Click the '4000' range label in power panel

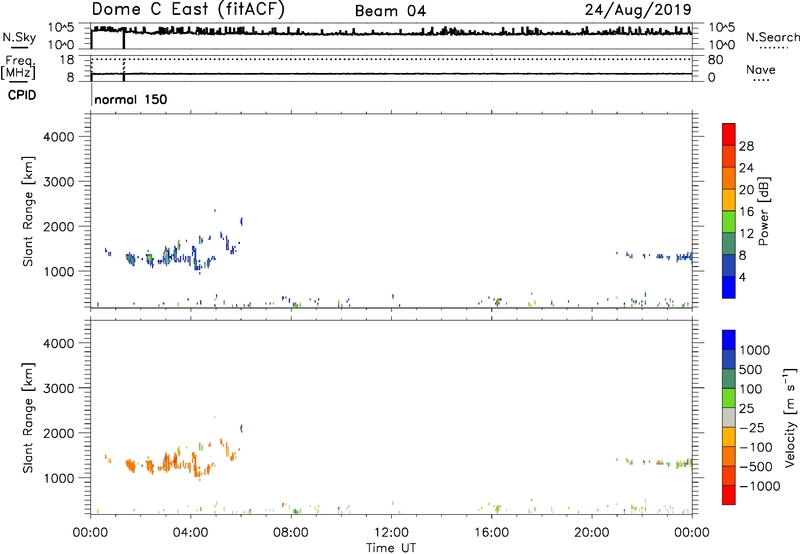(58, 137)
